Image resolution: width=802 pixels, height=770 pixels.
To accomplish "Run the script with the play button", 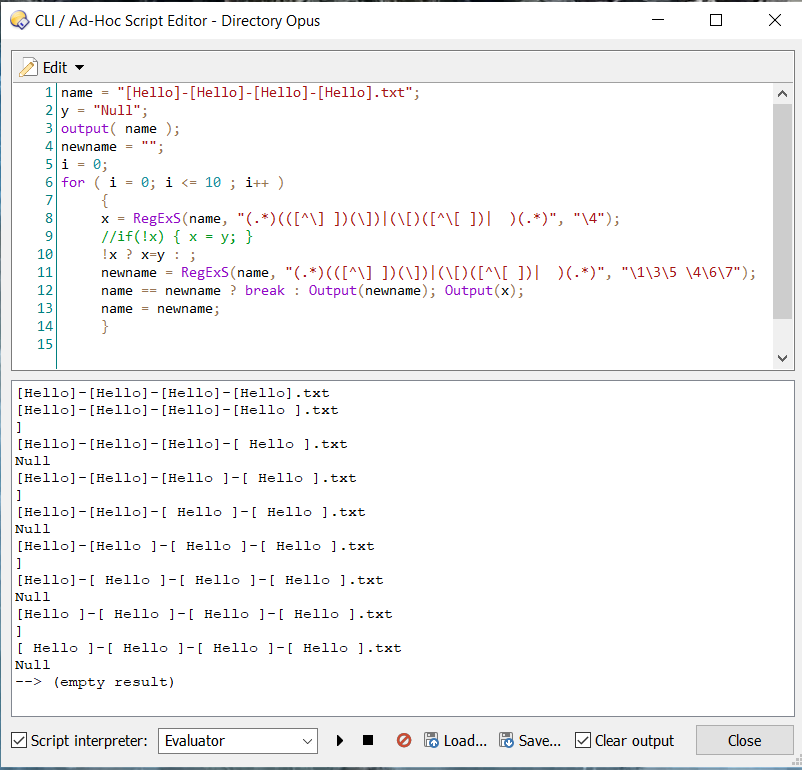I will 340,741.
